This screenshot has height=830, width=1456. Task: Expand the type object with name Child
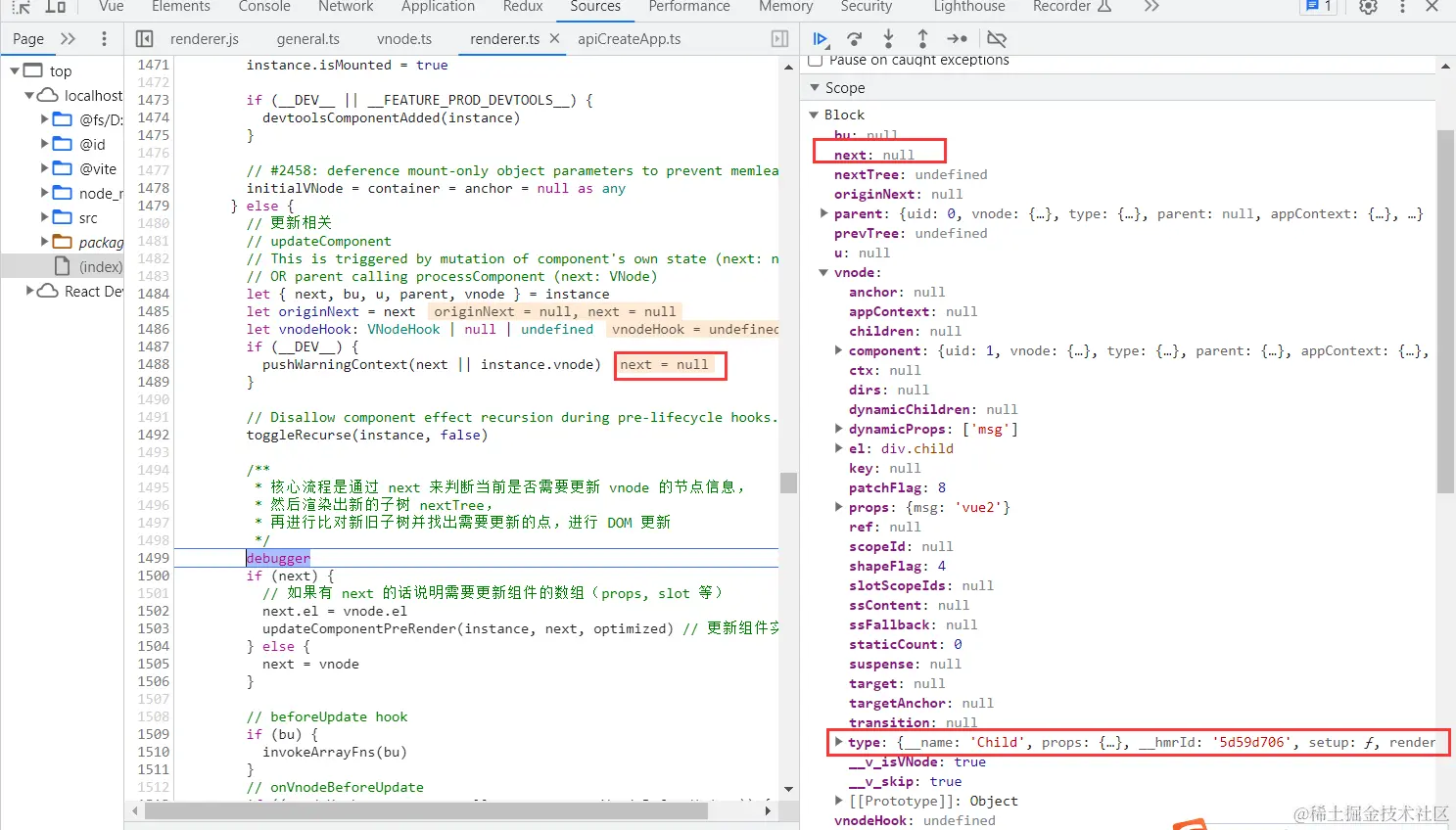[x=838, y=742]
